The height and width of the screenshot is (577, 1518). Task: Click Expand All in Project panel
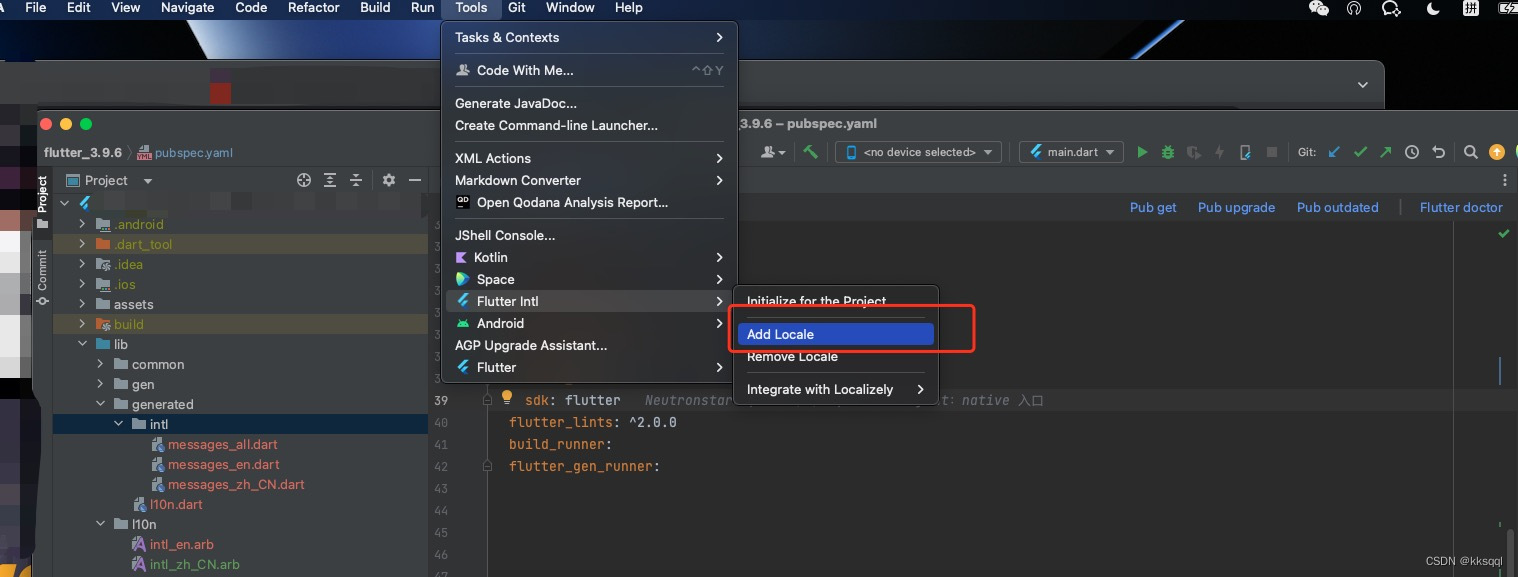point(330,180)
